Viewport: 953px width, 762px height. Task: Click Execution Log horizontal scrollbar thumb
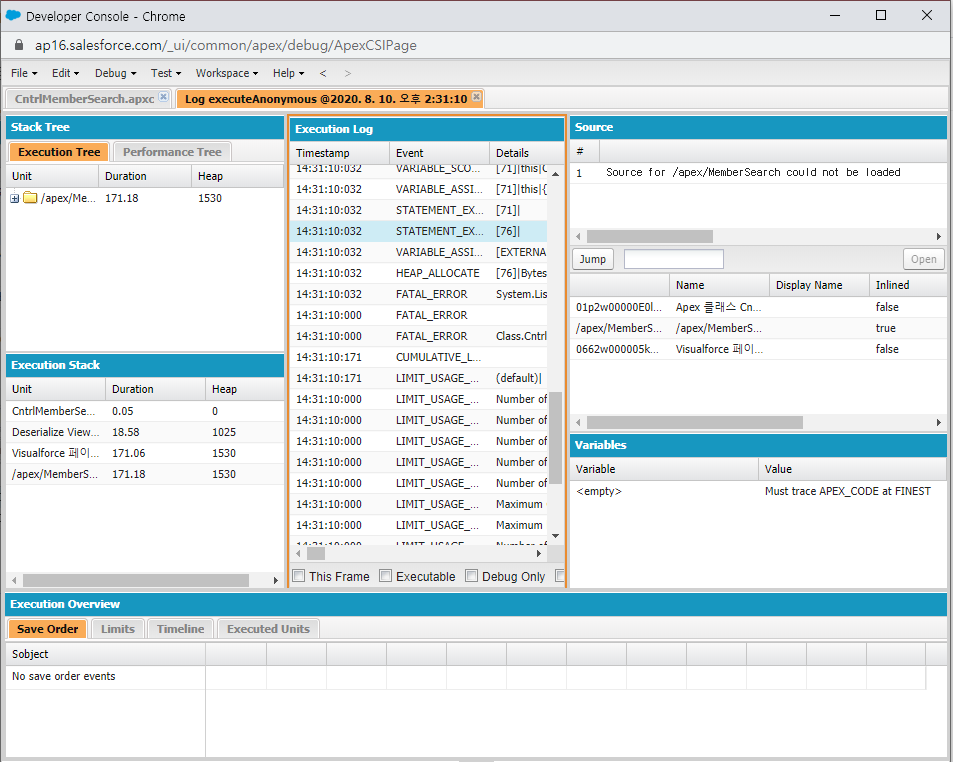coord(315,554)
